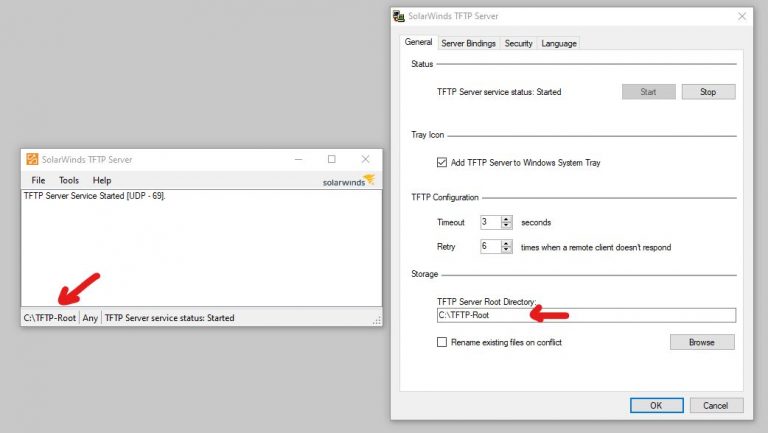Click the solarwinds logo in main window

348,181
